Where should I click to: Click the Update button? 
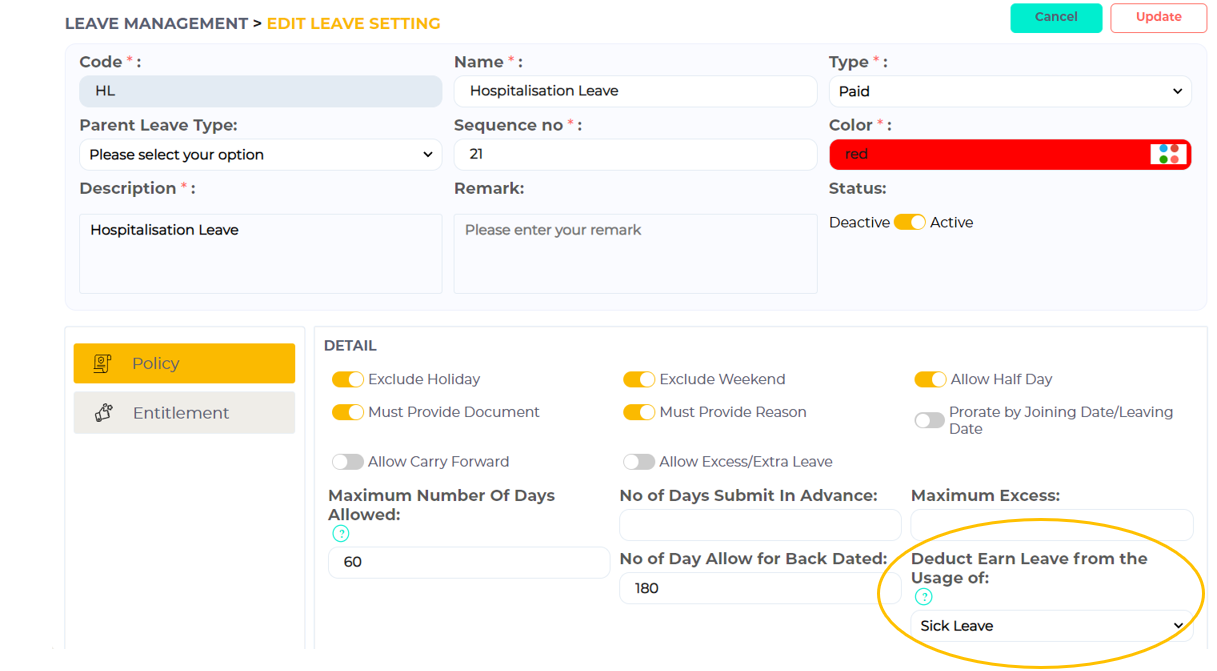click(1158, 17)
